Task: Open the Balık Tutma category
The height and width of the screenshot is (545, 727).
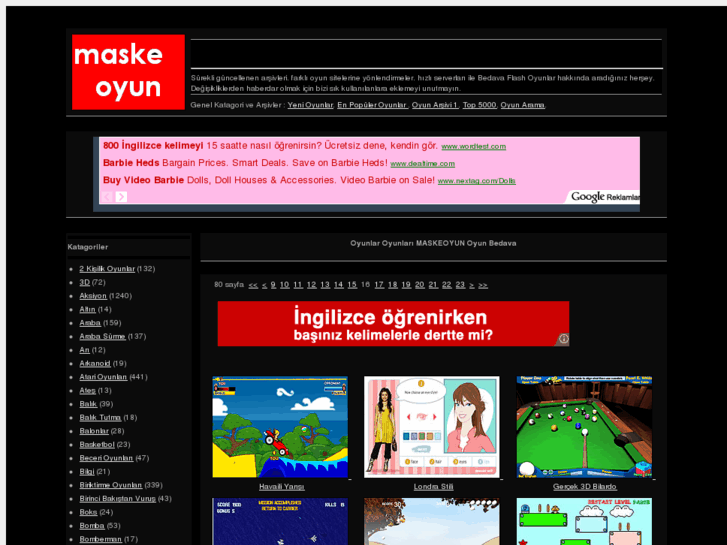Action: (100, 418)
